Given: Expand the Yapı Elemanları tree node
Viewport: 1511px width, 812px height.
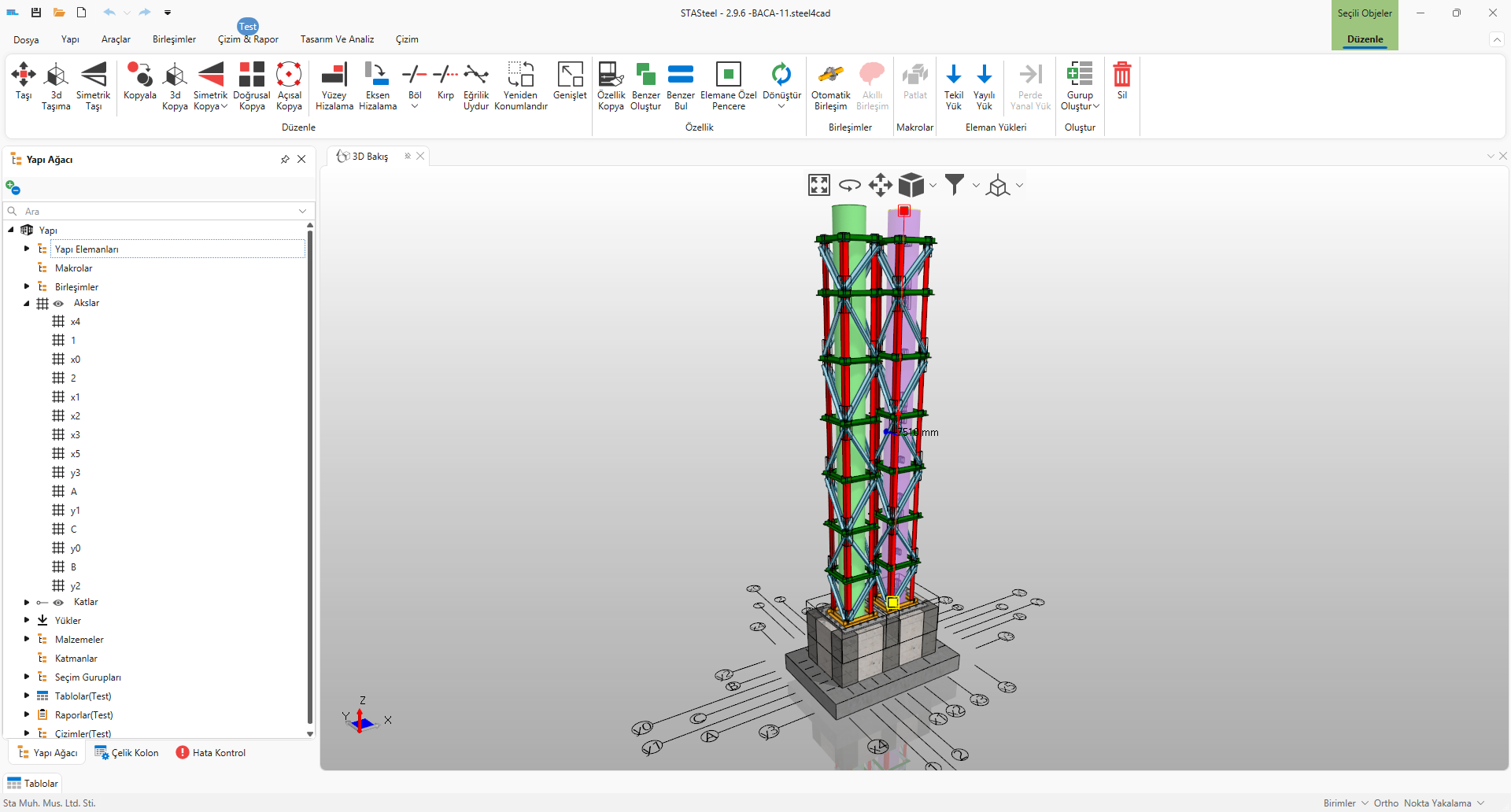Looking at the screenshot, I should (x=27, y=249).
